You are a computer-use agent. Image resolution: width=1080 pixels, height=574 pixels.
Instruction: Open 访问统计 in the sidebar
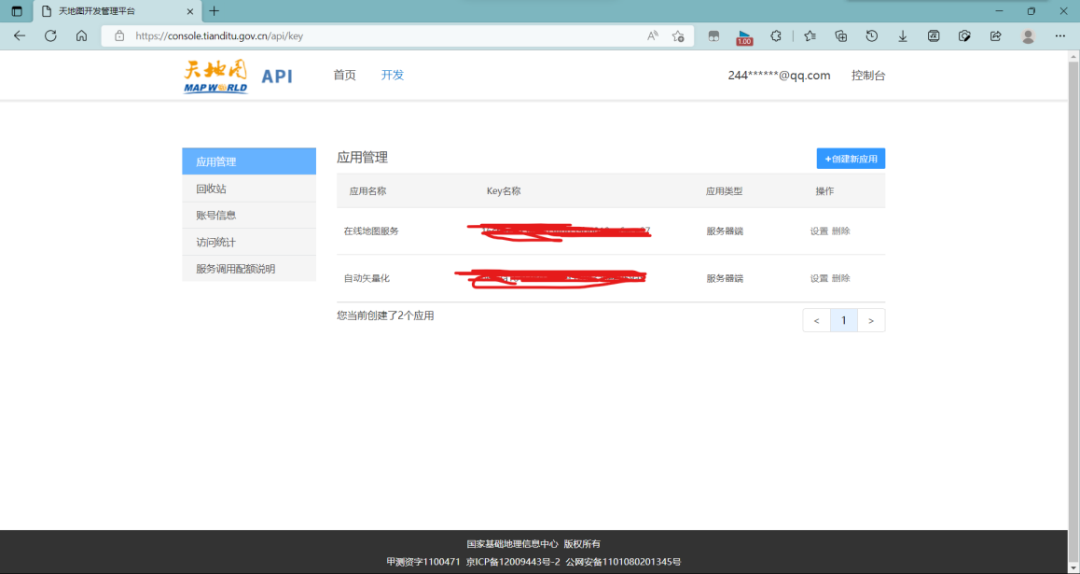point(249,242)
